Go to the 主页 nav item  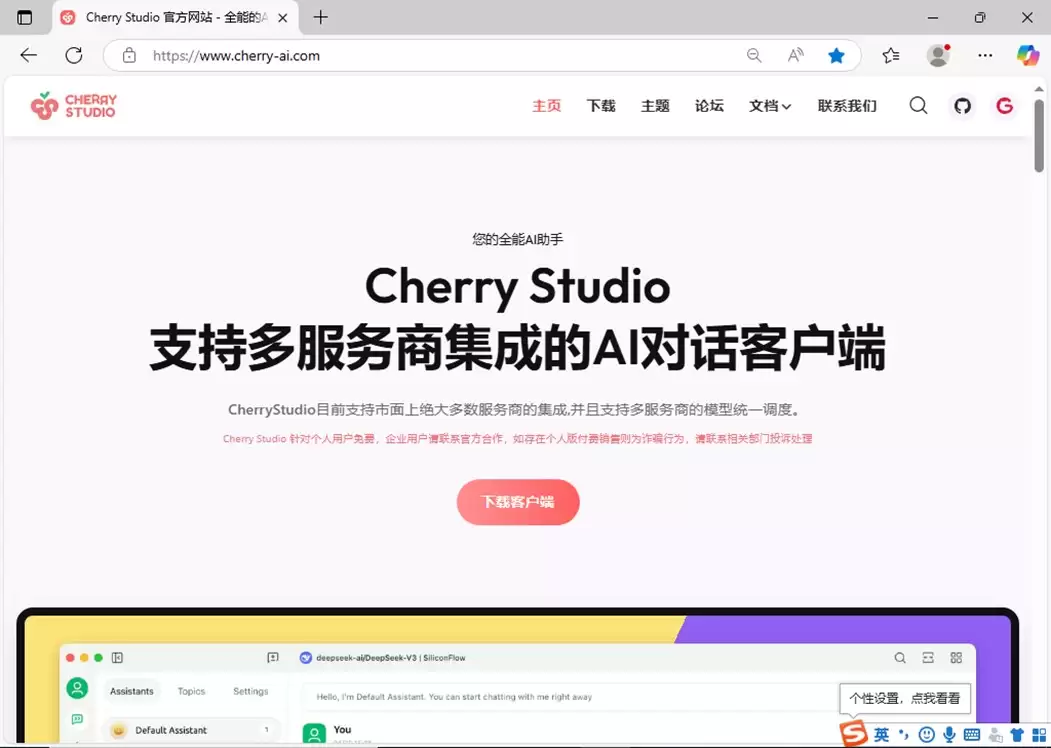click(546, 106)
